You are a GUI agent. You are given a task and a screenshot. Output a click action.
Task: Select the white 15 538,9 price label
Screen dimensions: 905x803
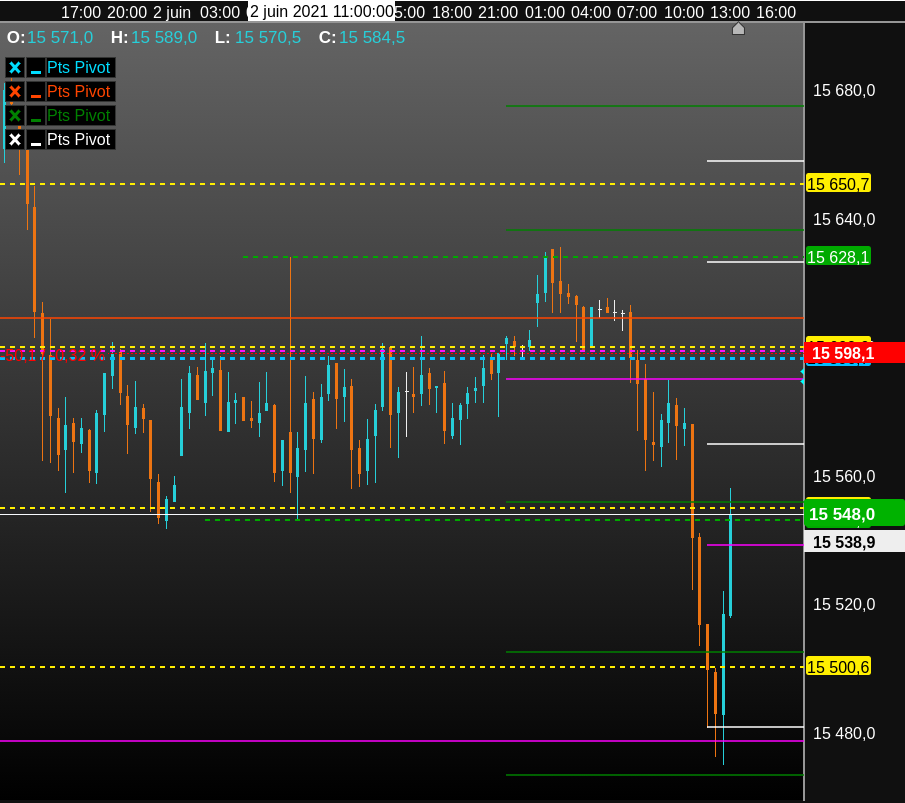tap(854, 542)
